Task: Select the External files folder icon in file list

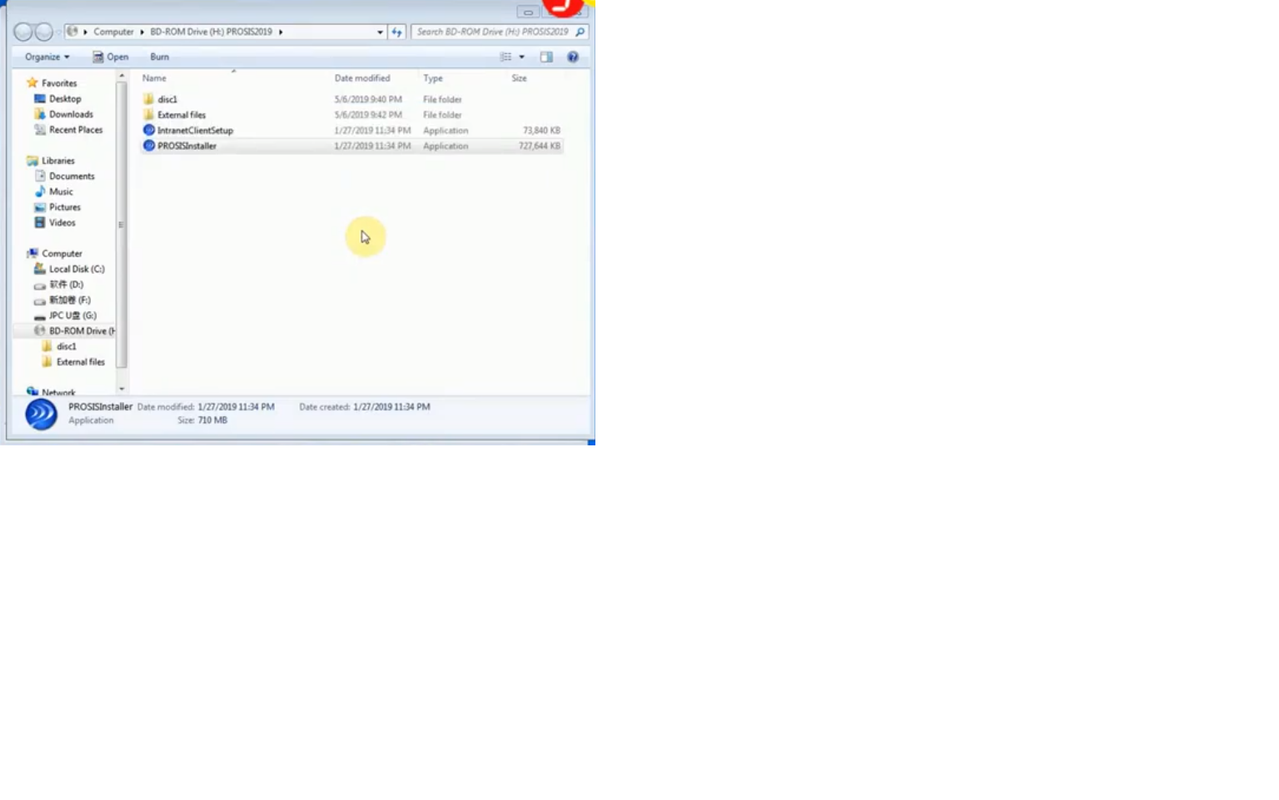Action: point(149,115)
